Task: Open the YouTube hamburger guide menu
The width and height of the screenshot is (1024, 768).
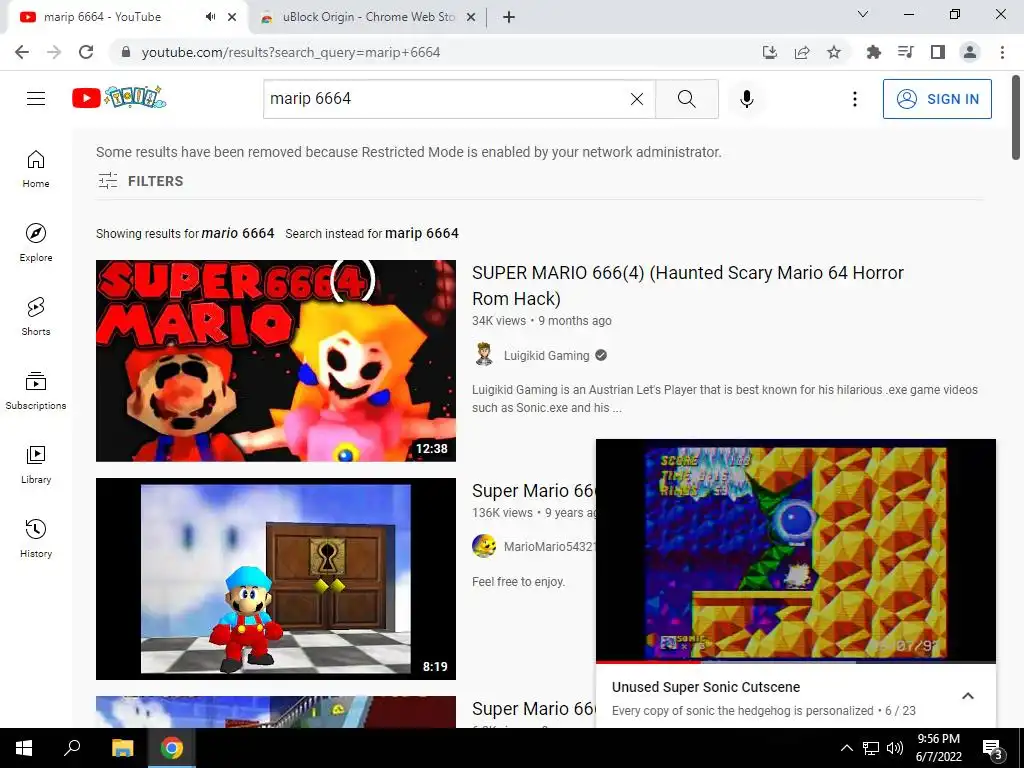Action: 36,99
